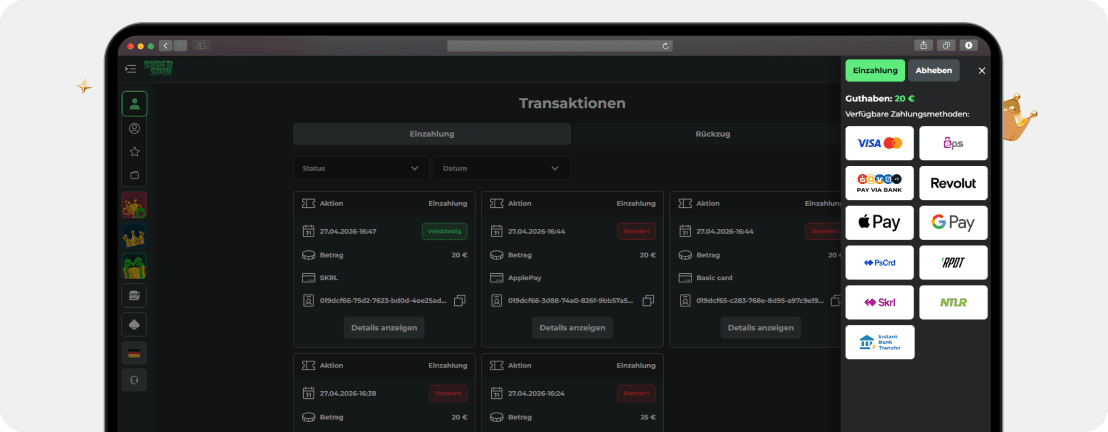This screenshot has width=1108, height=432.
Task: Select the Einzahlung tab in wallet panel
Action: pyautogui.click(x=875, y=71)
